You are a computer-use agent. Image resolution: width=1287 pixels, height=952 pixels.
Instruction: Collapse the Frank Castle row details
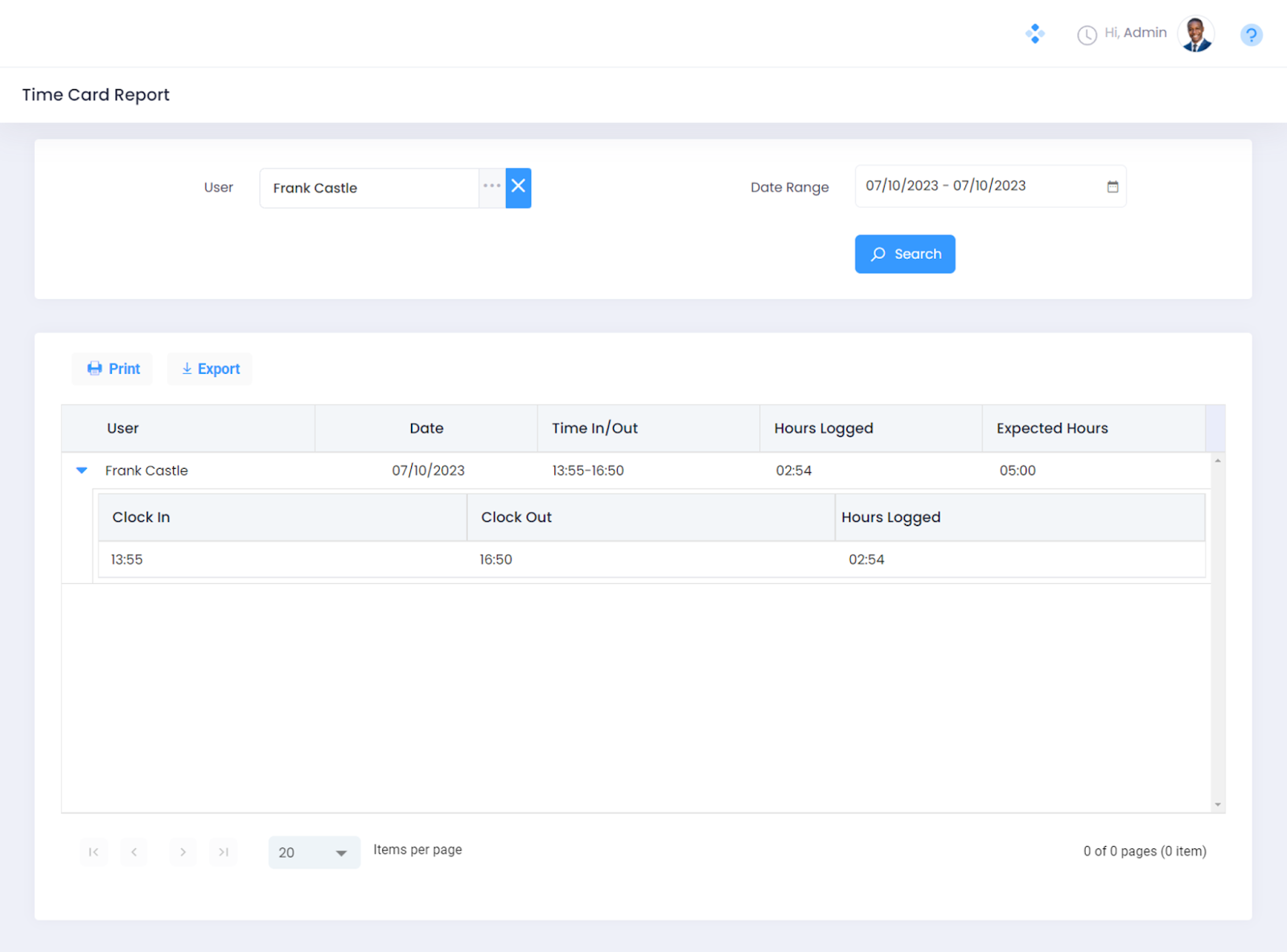pyautogui.click(x=81, y=470)
